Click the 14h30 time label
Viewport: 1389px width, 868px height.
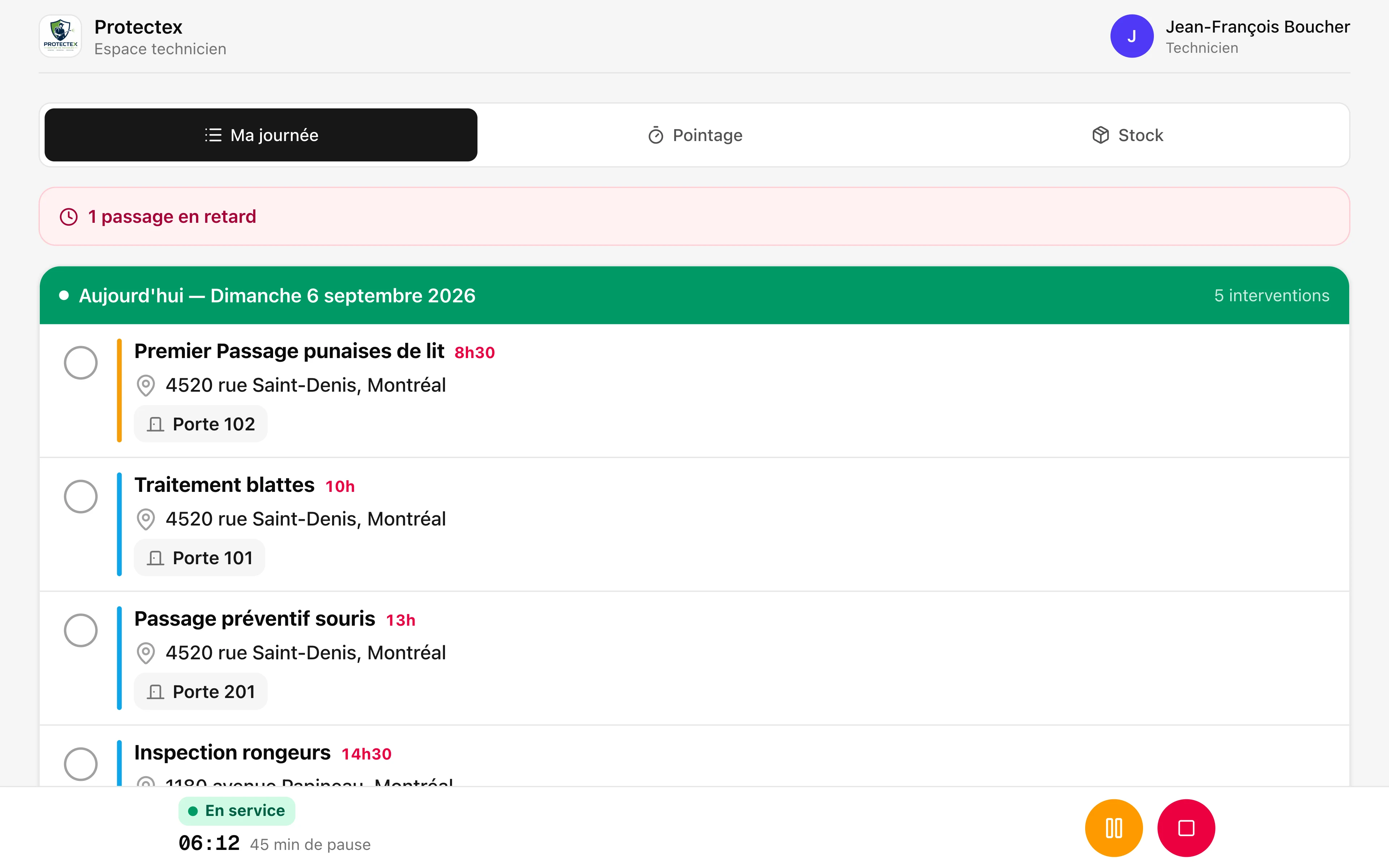pos(367,754)
